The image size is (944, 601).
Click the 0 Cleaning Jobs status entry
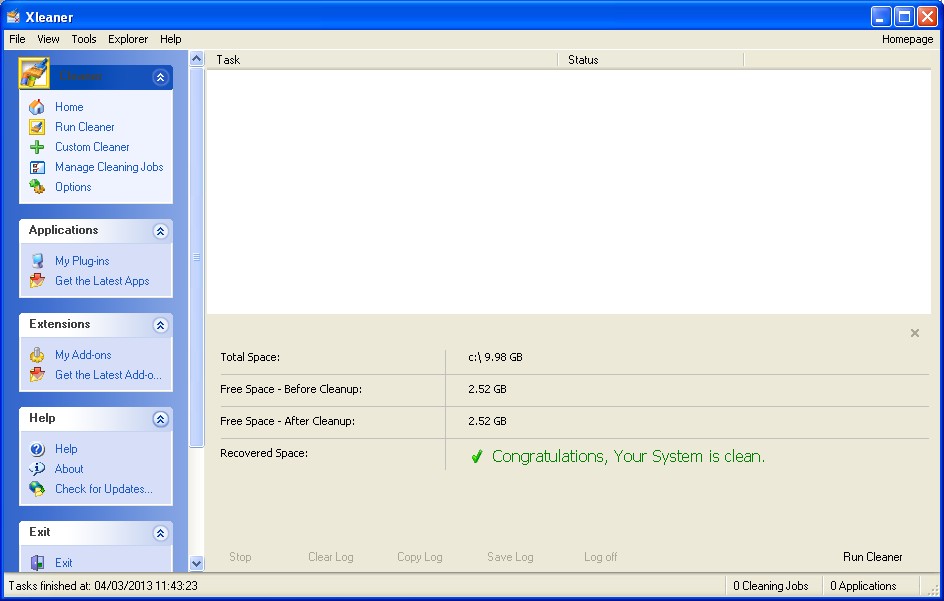pos(771,586)
